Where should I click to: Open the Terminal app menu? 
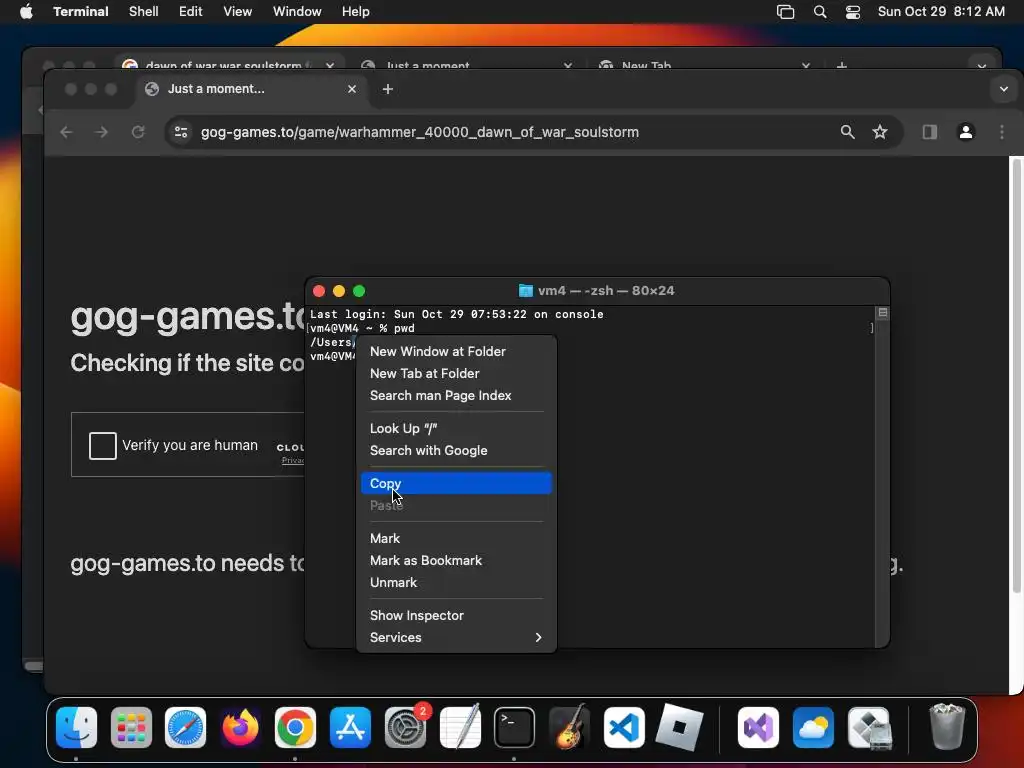(80, 12)
